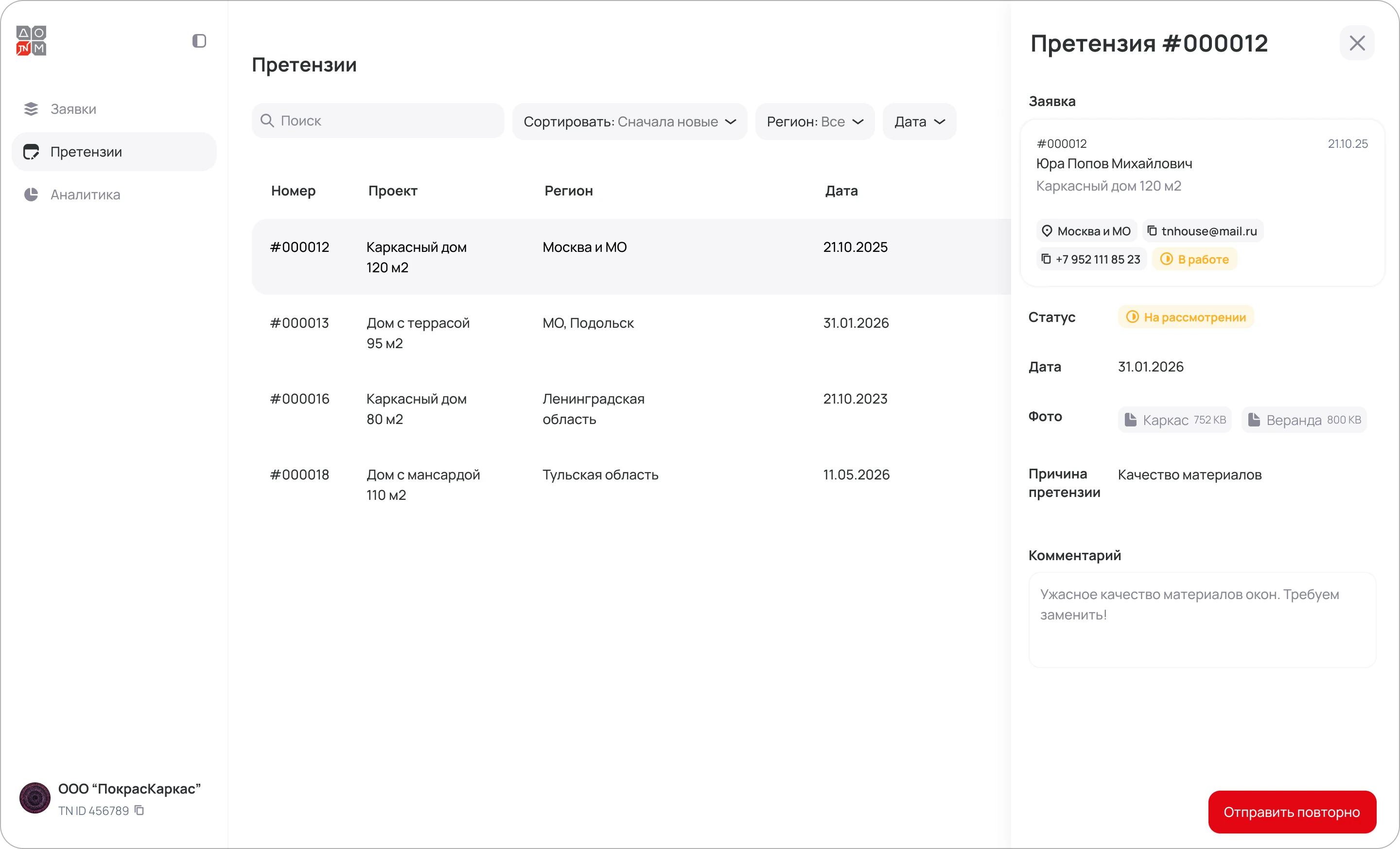Select claim row #000013
This screenshot has width=1400, height=849.
[630, 333]
